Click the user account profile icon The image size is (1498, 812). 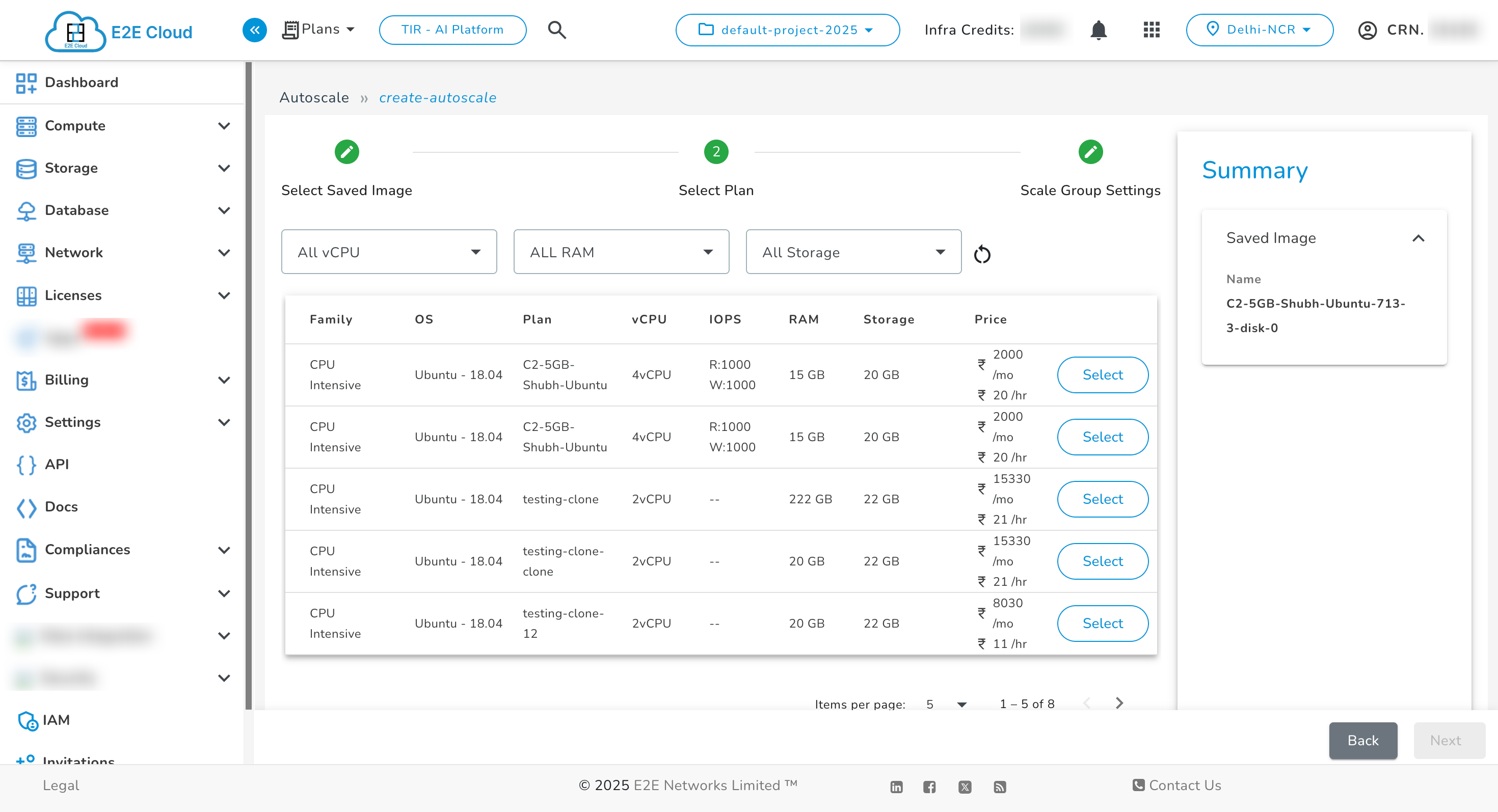[1367, 30]
